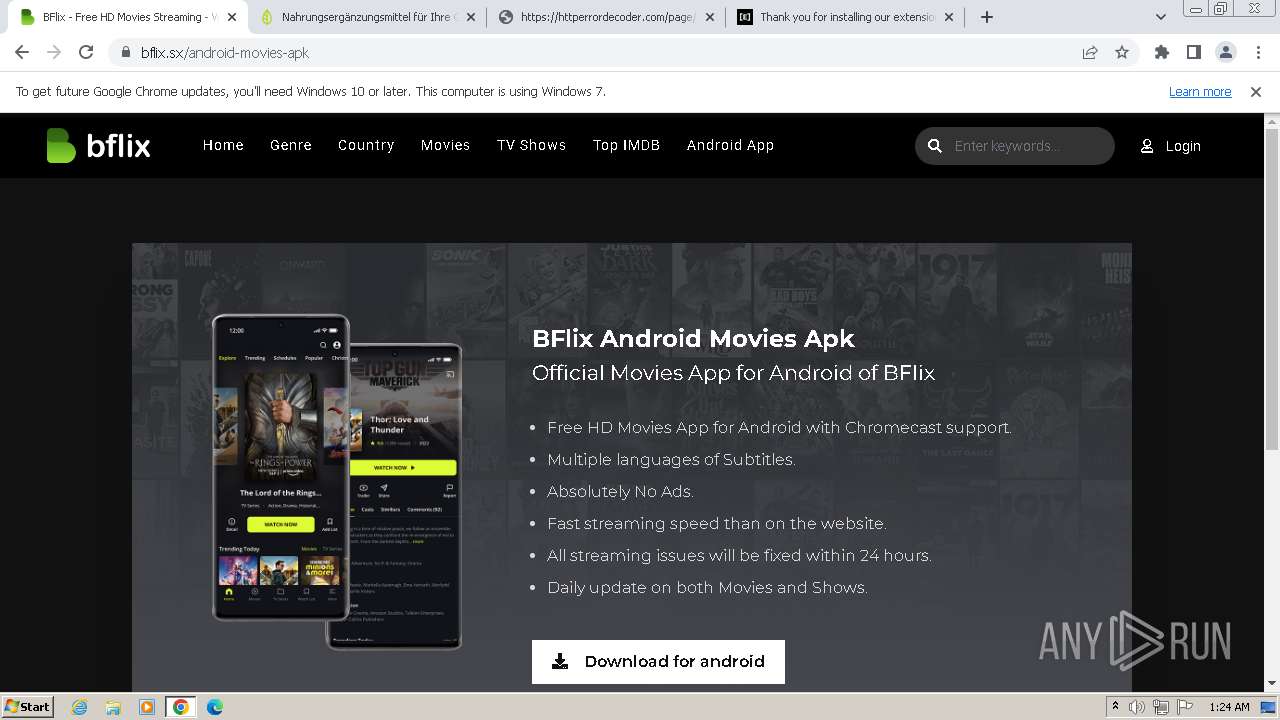Show hidden system tray icons

[1115, 707]
